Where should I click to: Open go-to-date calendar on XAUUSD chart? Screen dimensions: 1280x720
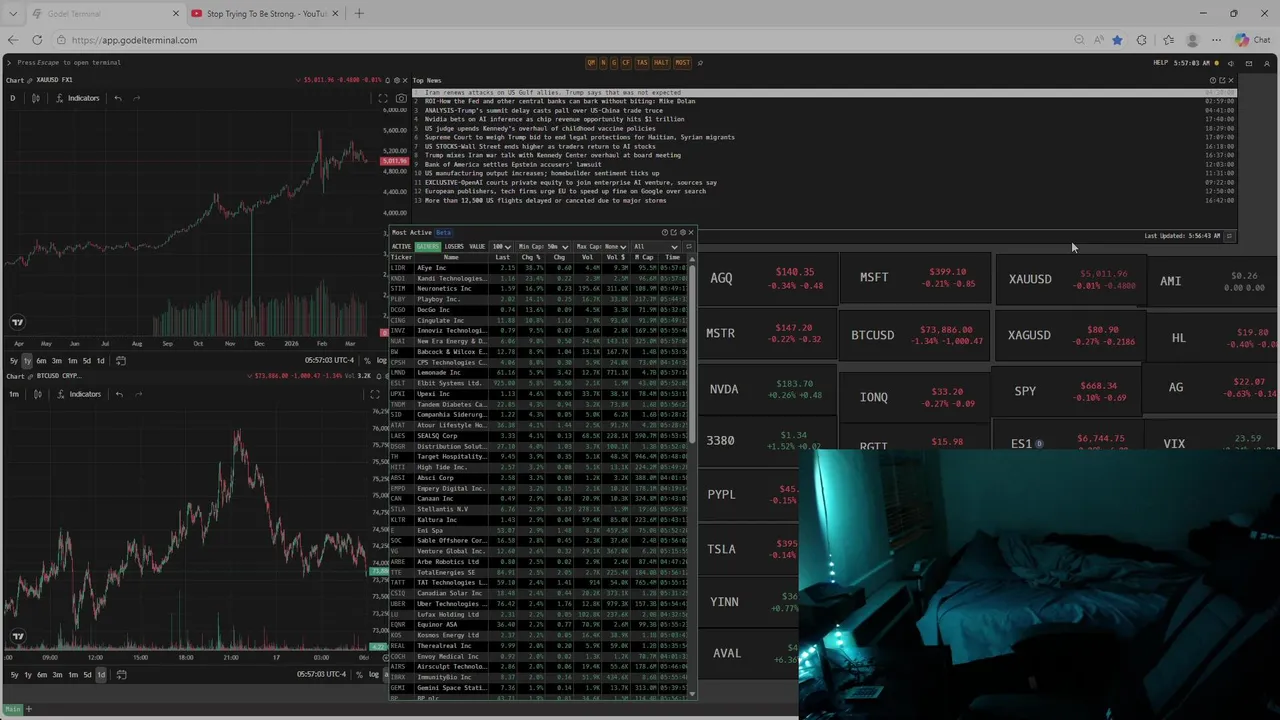click(121, 360)
